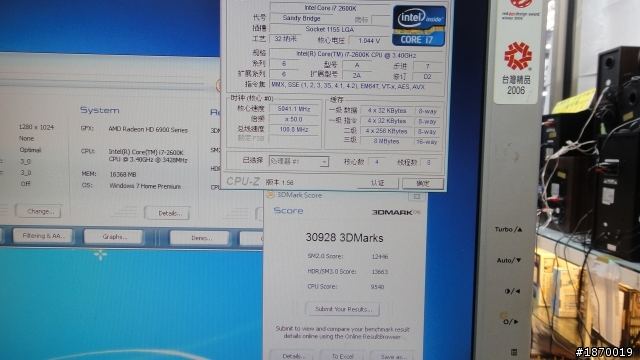Click the Socket 1155 LGA field

click(x=329, y=29)
